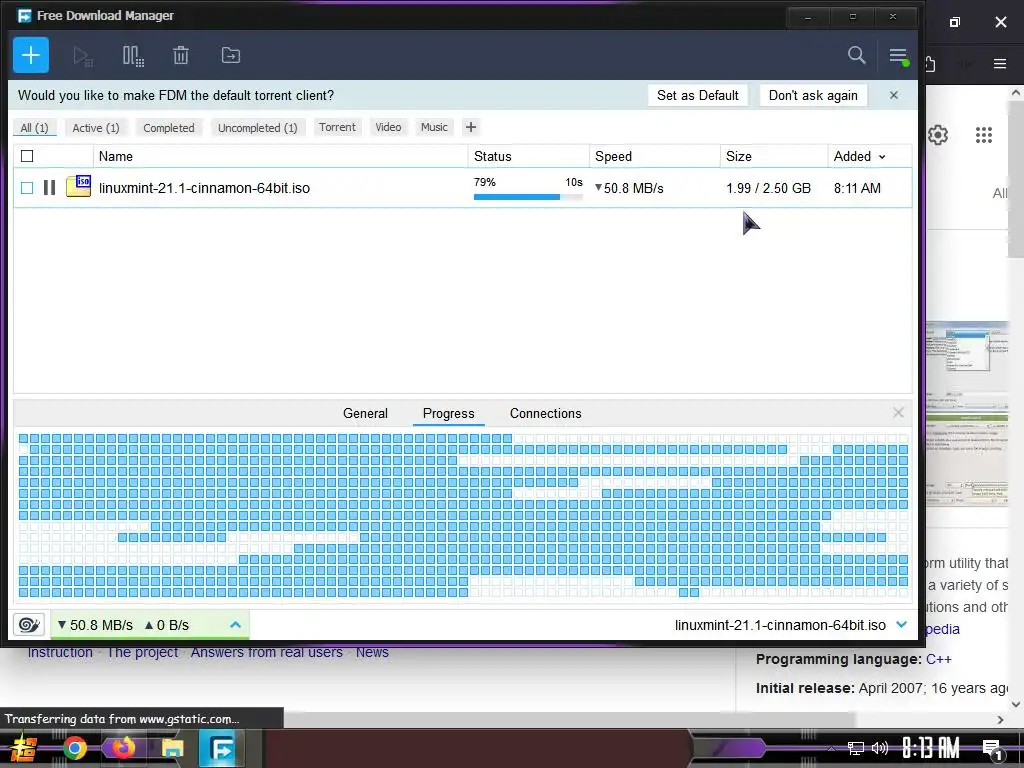
Task: Click the 79% download progress bar
Action: [528, 197]
